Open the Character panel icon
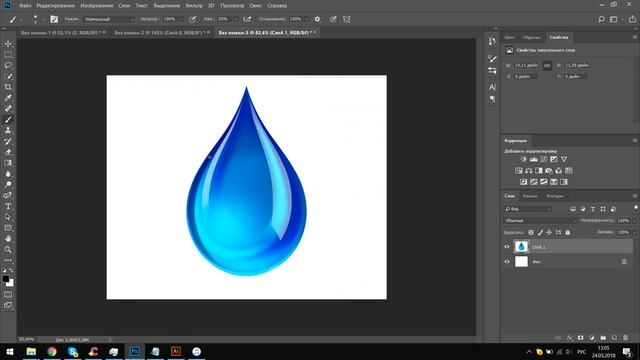The width and height of the screenshot is (640, 360). pyautogui.click(x=492, y=87)
